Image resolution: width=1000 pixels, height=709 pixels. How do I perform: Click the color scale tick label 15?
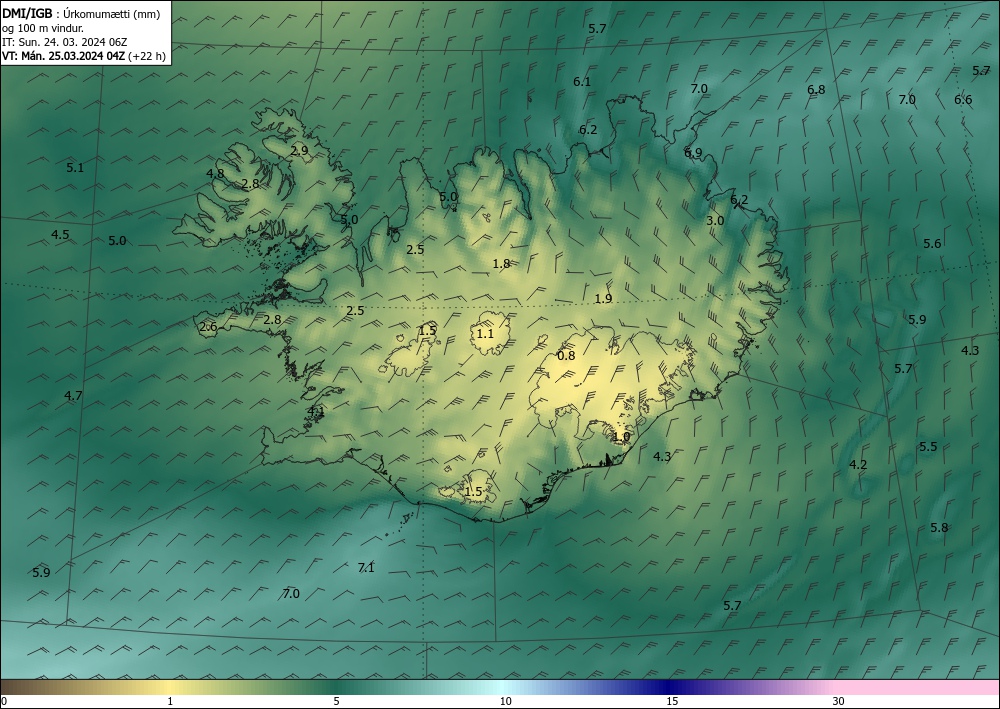point(672,701)
